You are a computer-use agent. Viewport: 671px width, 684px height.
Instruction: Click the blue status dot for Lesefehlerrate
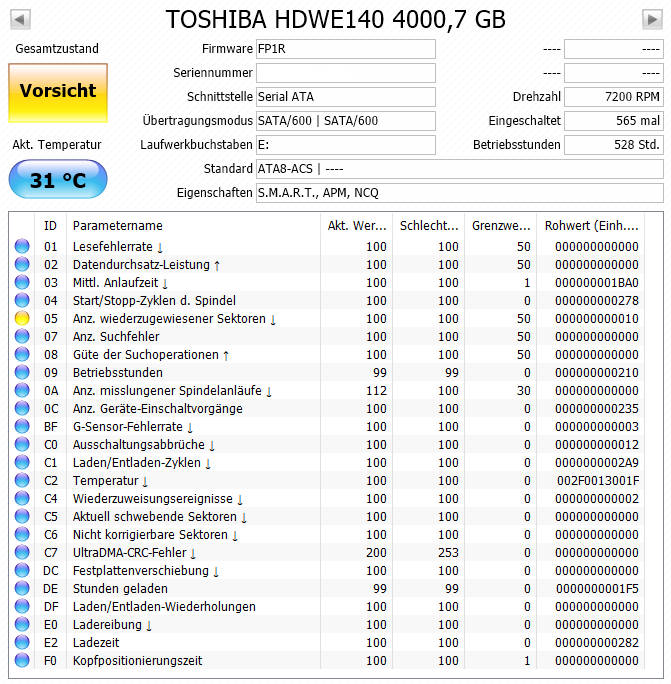pyautogui.click(x=22, y=246)
